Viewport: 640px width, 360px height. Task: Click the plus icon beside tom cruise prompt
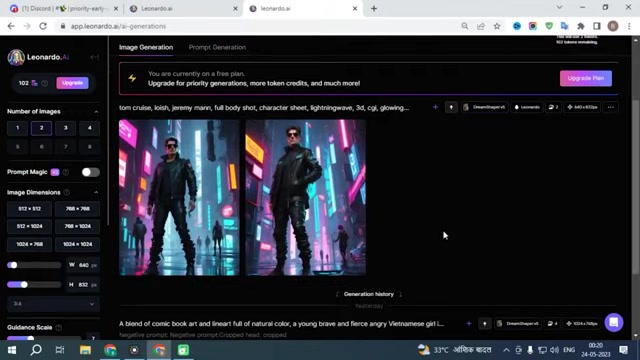(x=435, y=107)
